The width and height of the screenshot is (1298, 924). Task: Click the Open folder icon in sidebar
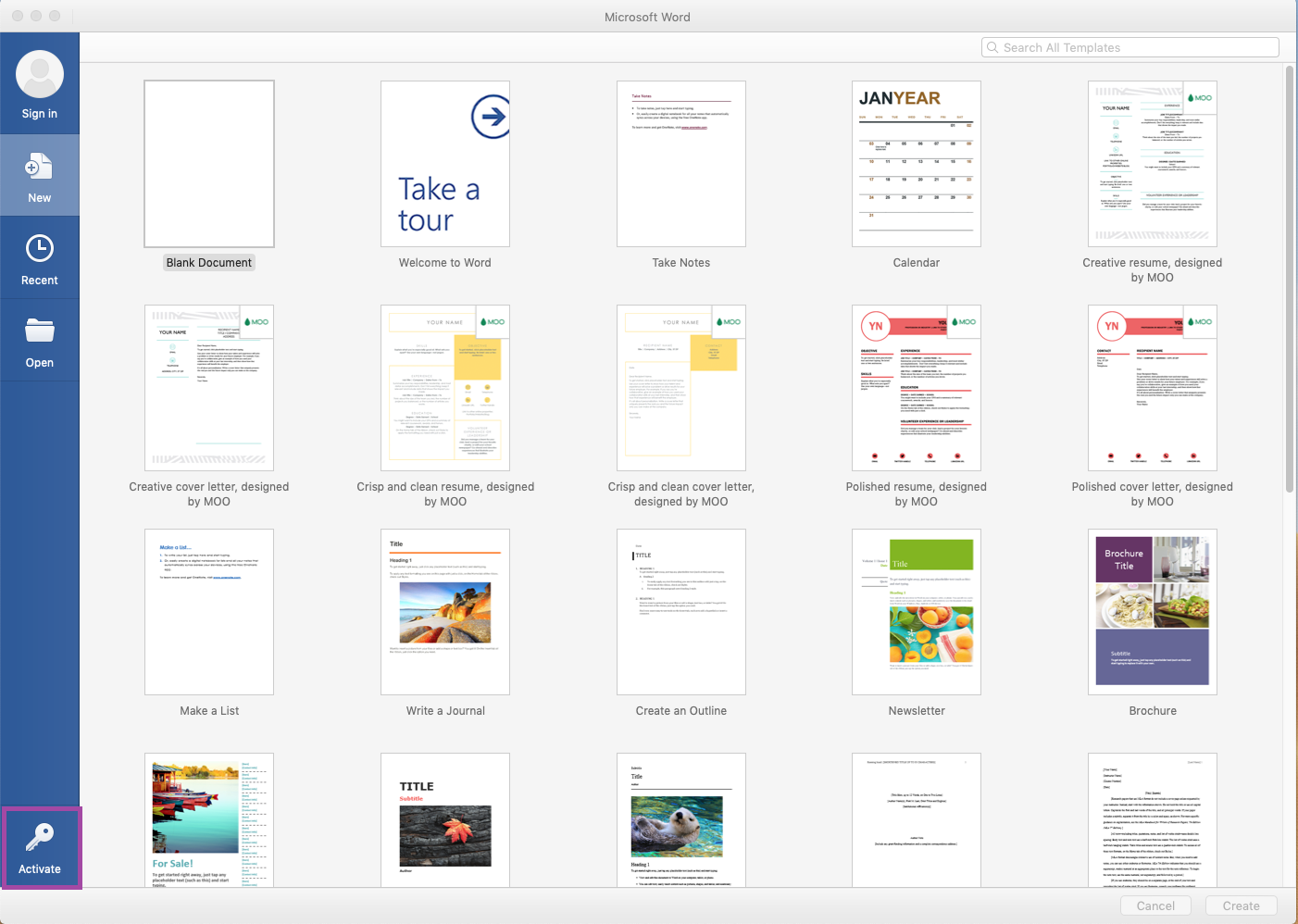point(40,331)
